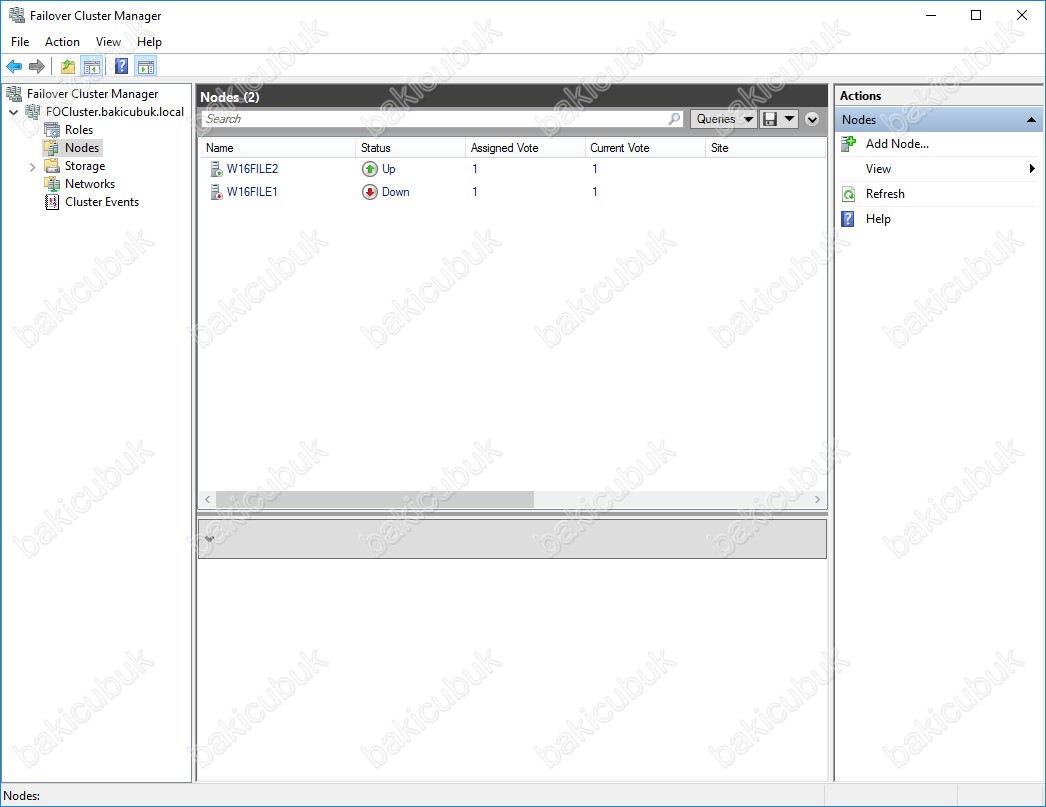Click the search magnifier icon
This screenshot has height=807, width=1046.
[674, 119]
